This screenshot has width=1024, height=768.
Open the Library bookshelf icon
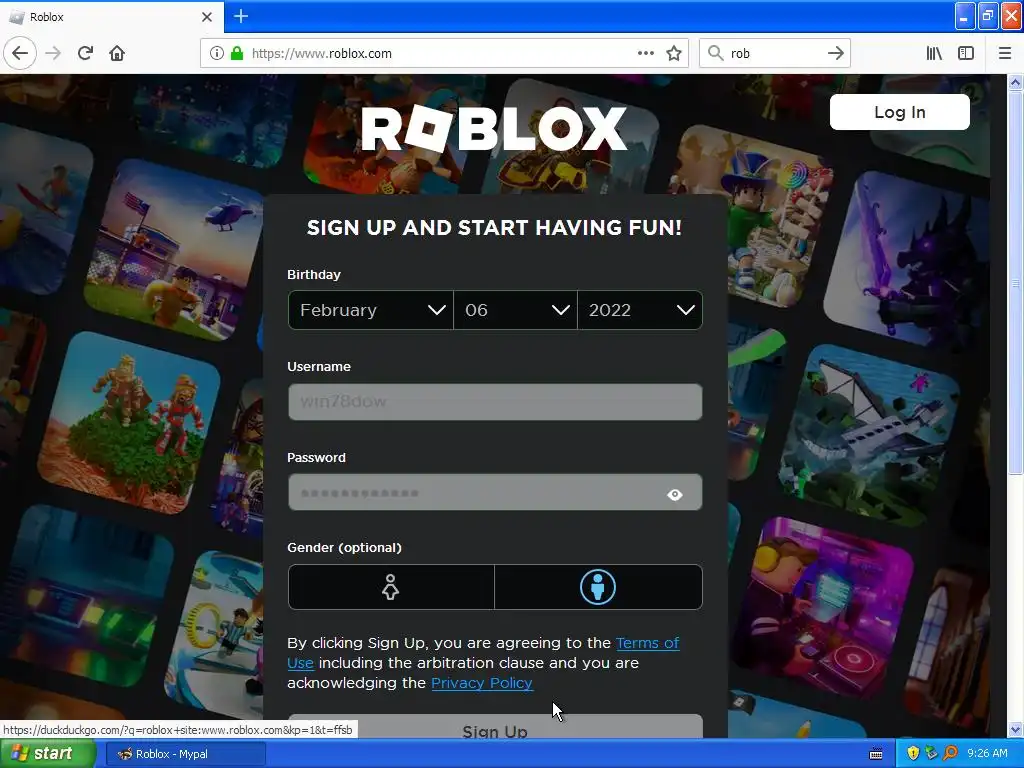(x=934, y=53)
